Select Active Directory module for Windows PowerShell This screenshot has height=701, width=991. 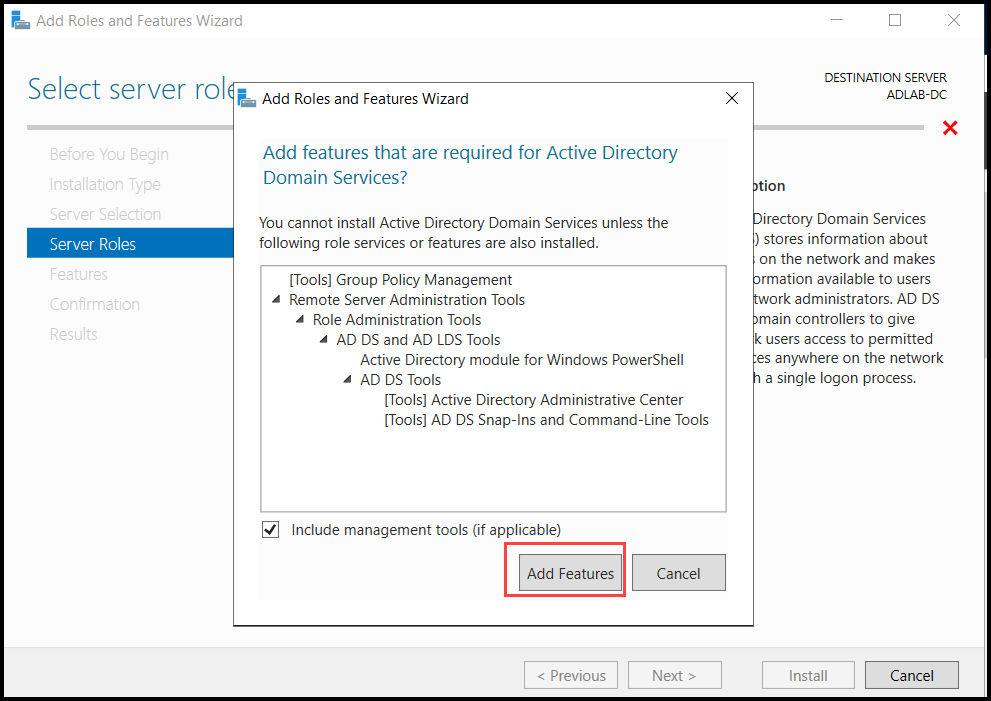[521, 360]
